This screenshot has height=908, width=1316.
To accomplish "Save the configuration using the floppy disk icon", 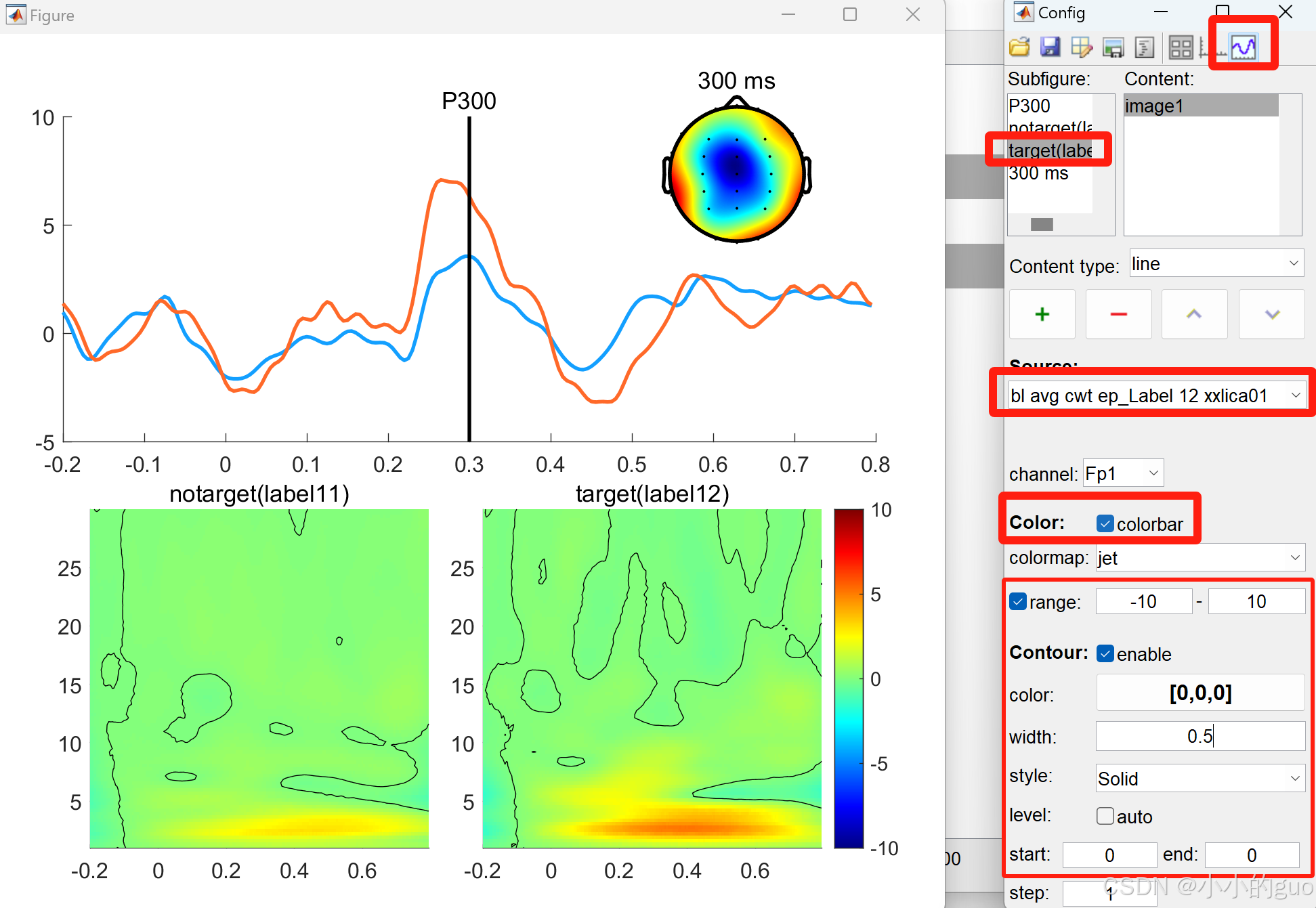I will click(1050, 47).
